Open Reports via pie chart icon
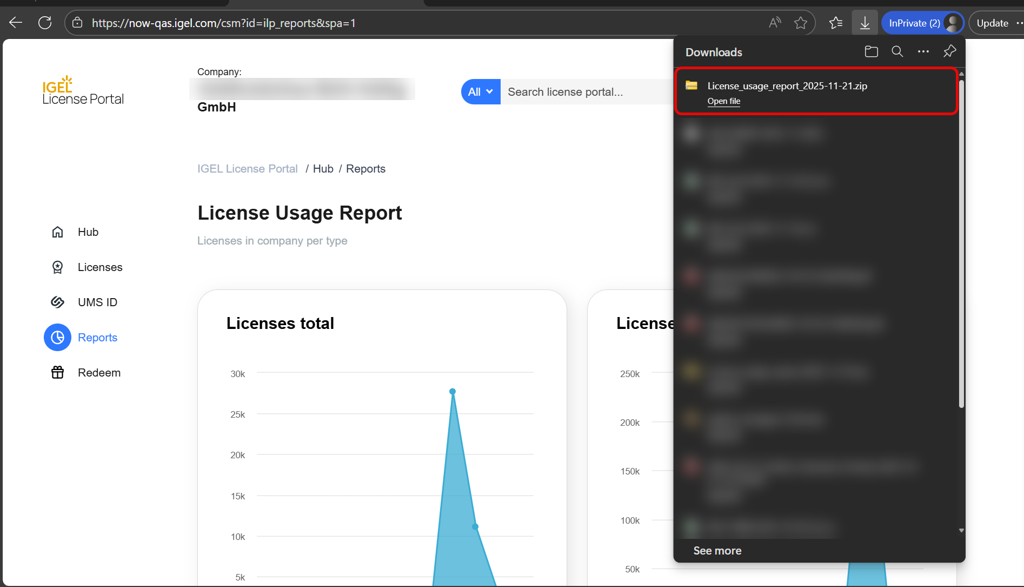Image resolution: width=1024 pixels, height=587 pixels. click(57, 338)
